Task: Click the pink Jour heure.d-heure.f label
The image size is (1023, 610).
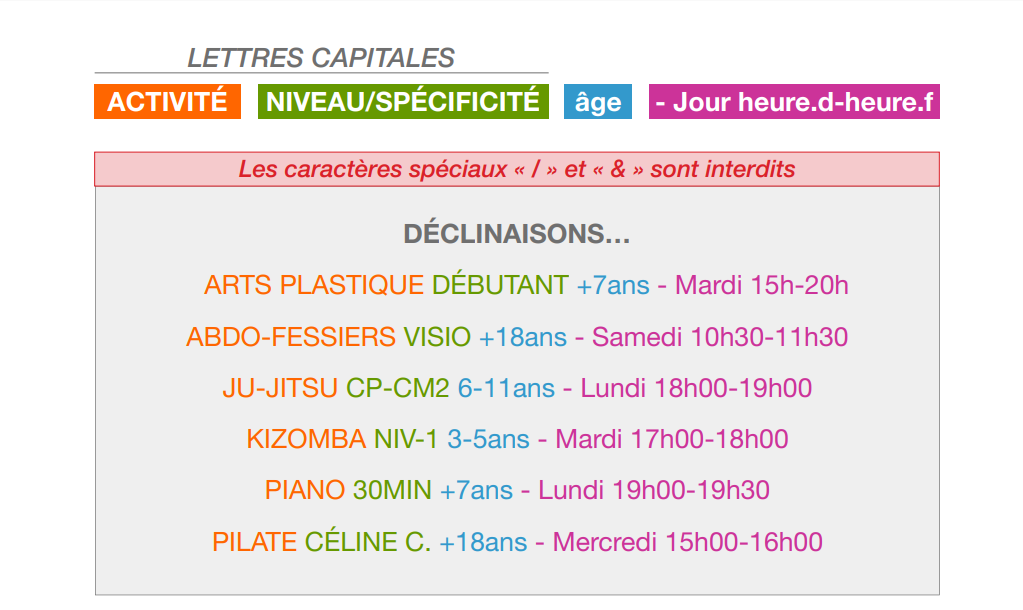Action: point(794,102)
